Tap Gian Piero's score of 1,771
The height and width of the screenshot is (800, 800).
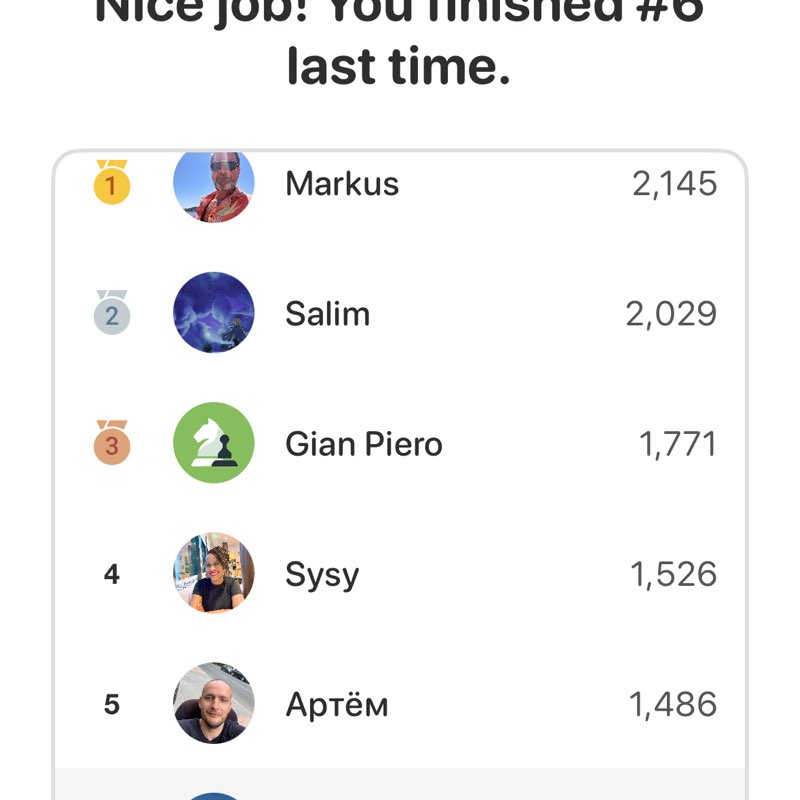tap(677, 444)
